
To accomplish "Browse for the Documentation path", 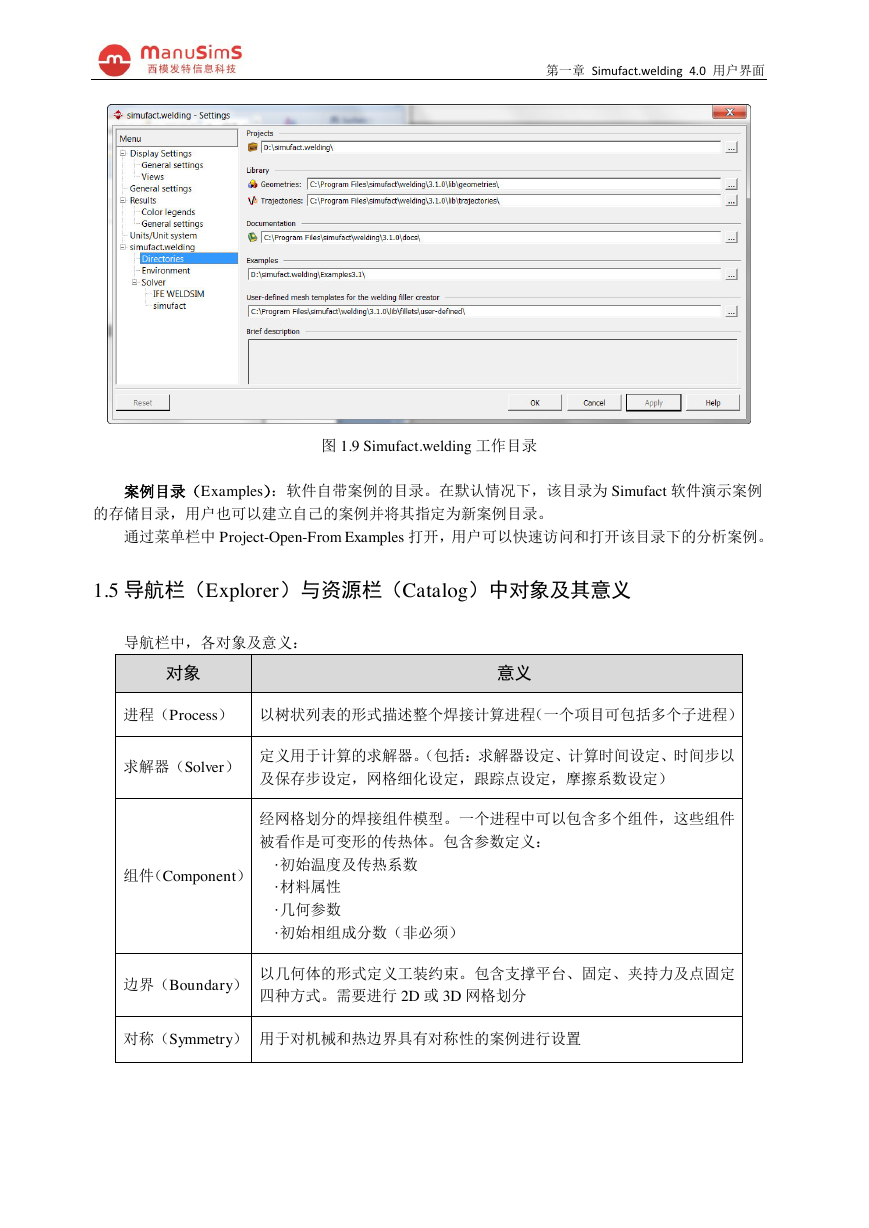I will tap(731, 238).
